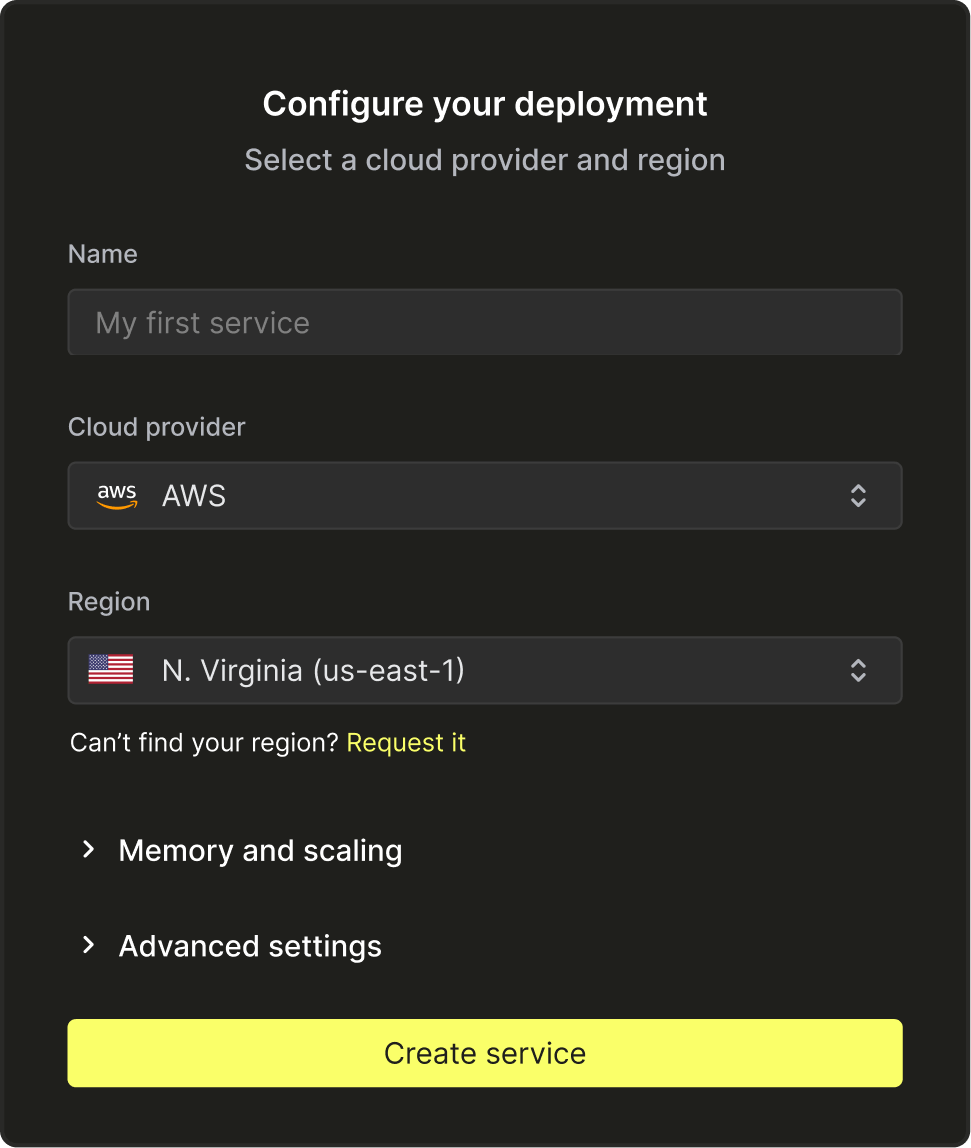
Task: Click the Name label above the text field
Action: 102,254
